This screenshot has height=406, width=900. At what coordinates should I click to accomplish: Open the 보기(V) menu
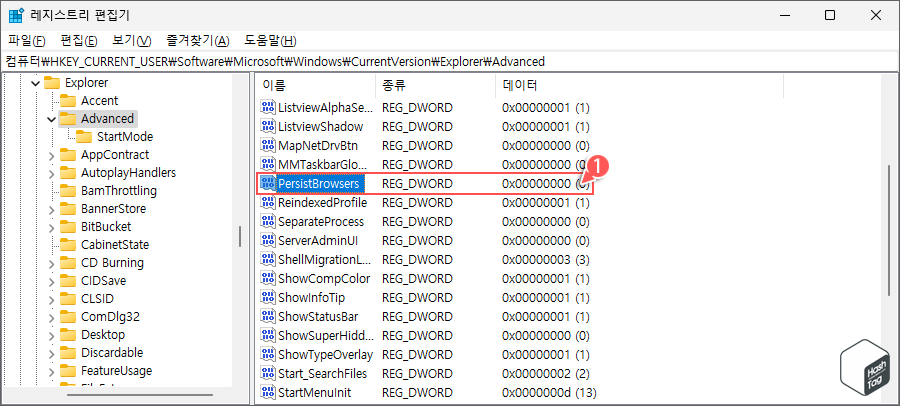(131, 41)
